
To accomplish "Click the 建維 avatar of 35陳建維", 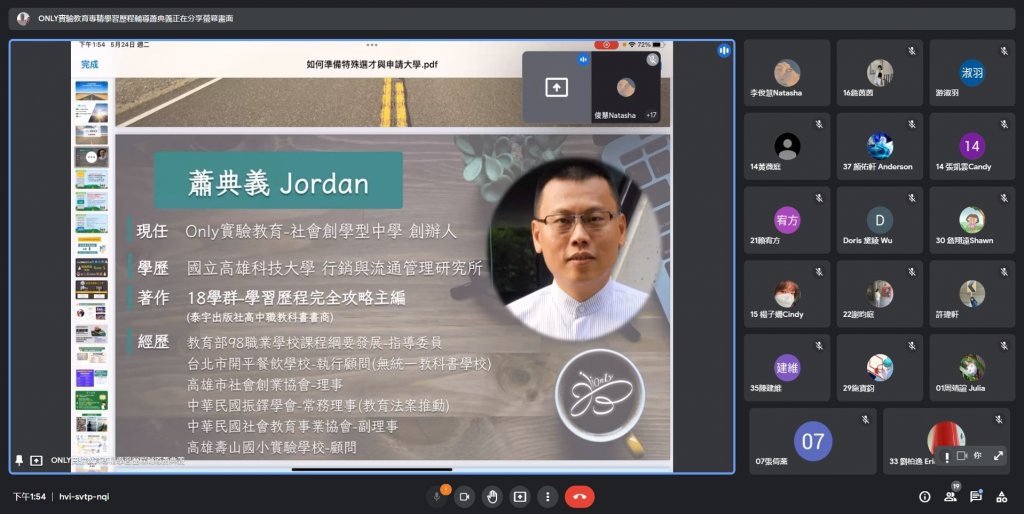I will pyautogui.click(x=787, y=368).
